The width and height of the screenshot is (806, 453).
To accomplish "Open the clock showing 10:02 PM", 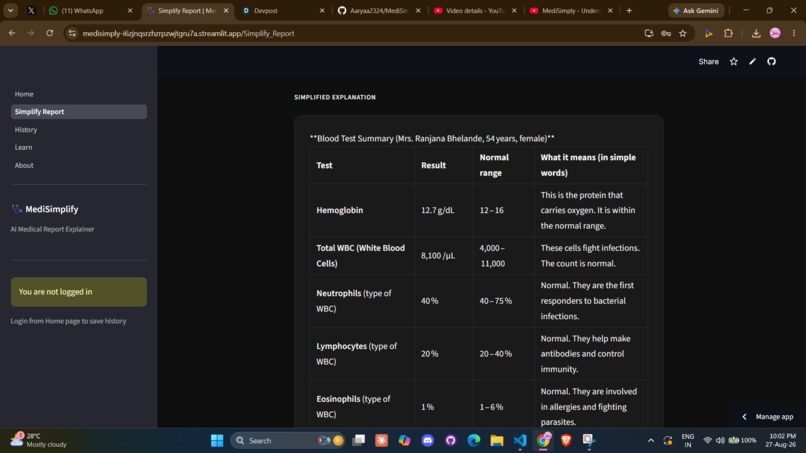I will point(781,440).
